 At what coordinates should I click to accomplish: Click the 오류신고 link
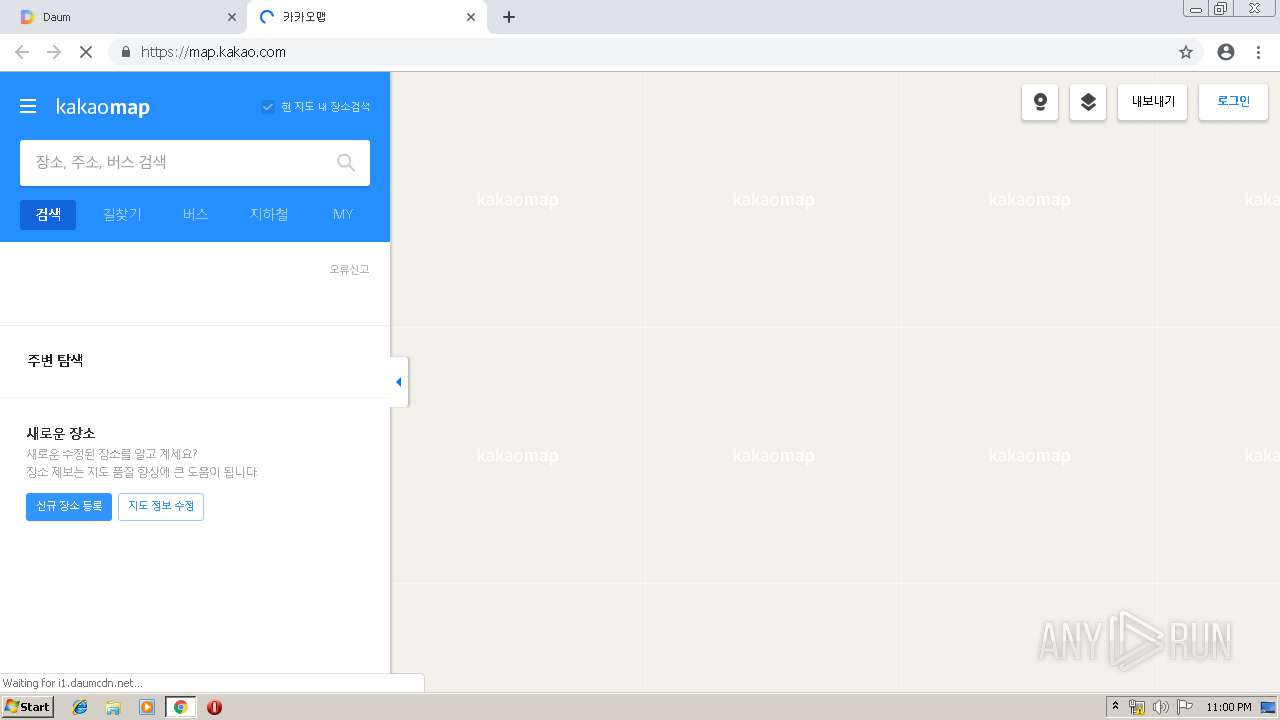click(349, 269)
